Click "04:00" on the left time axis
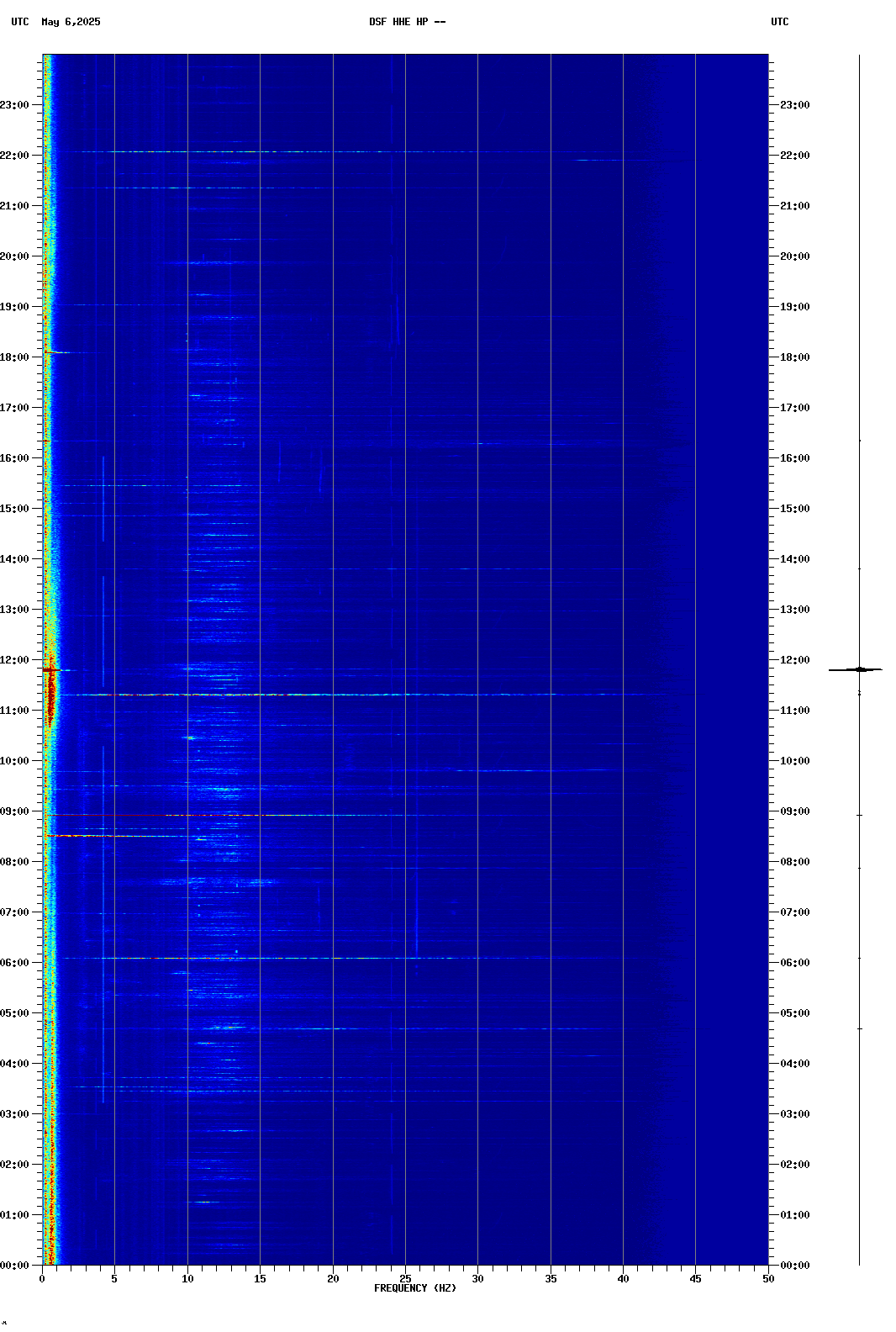Screen dimensions: 896x1332 [14, 1064]
